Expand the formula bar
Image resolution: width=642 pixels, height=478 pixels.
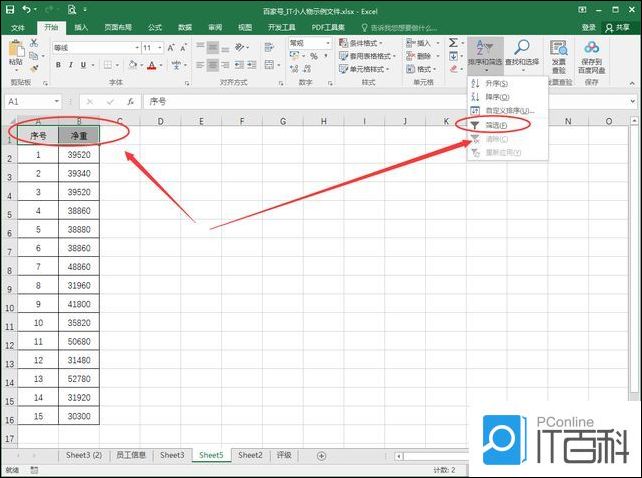pos(633,101)
